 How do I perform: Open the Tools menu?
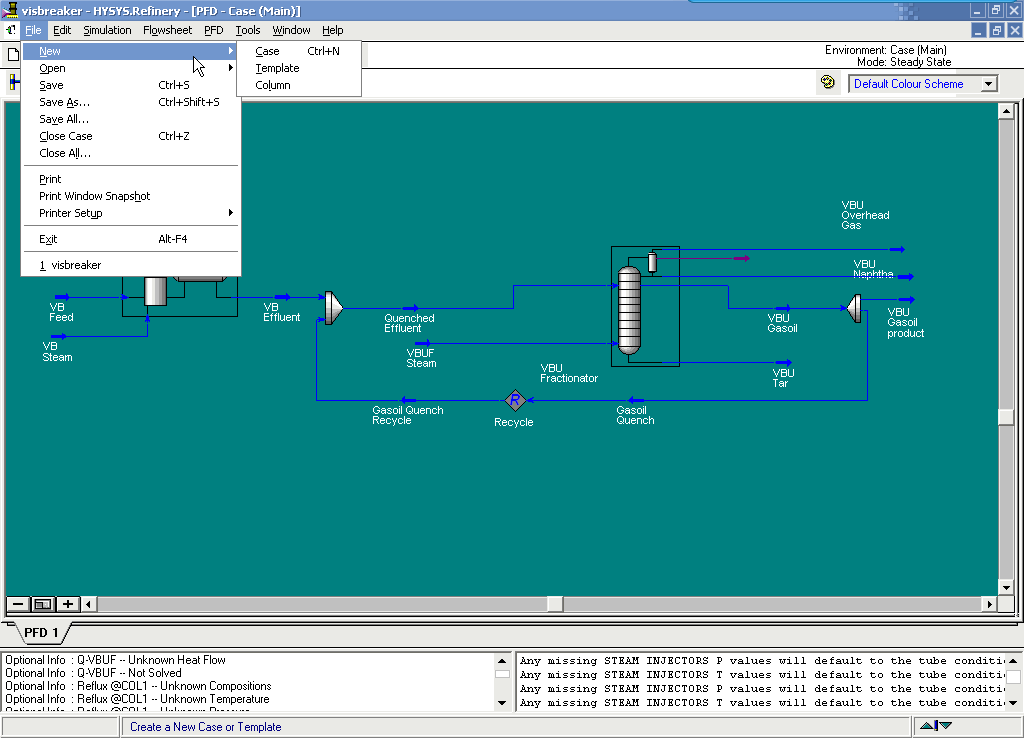248,30
